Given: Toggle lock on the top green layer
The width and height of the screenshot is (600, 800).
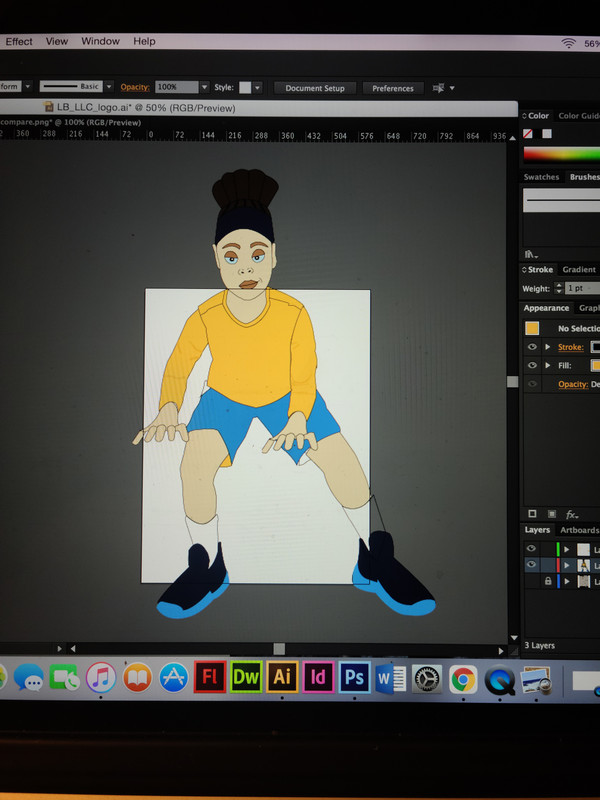Looking at the screenshot, I should pyautogui.click(x=547, y=549).
